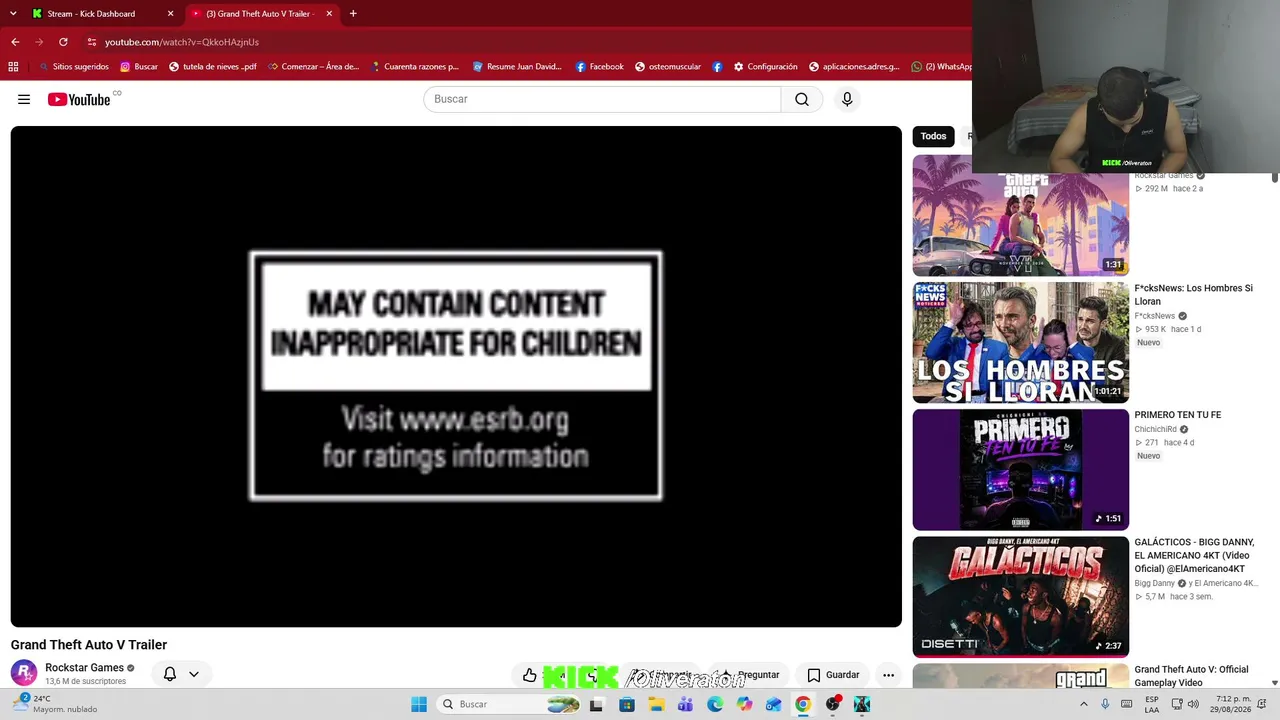1280x720 pixels.
Task: Open Copilot from the taskbar
Action: coord(744,704)
